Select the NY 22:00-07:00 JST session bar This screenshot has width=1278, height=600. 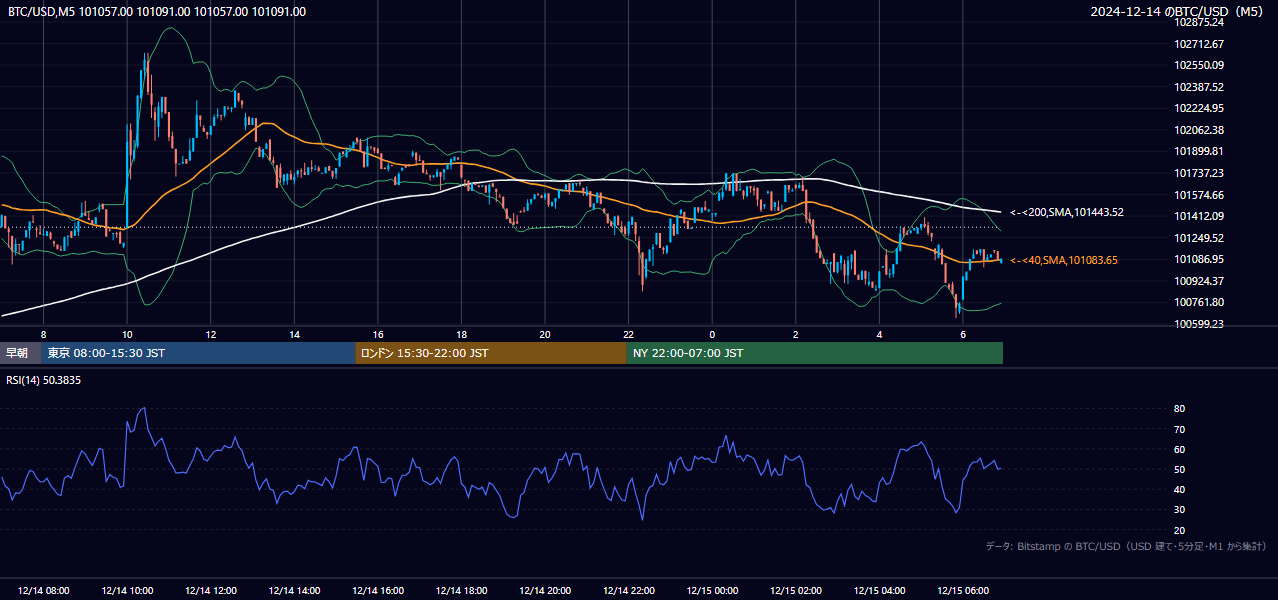click(814, 353)
